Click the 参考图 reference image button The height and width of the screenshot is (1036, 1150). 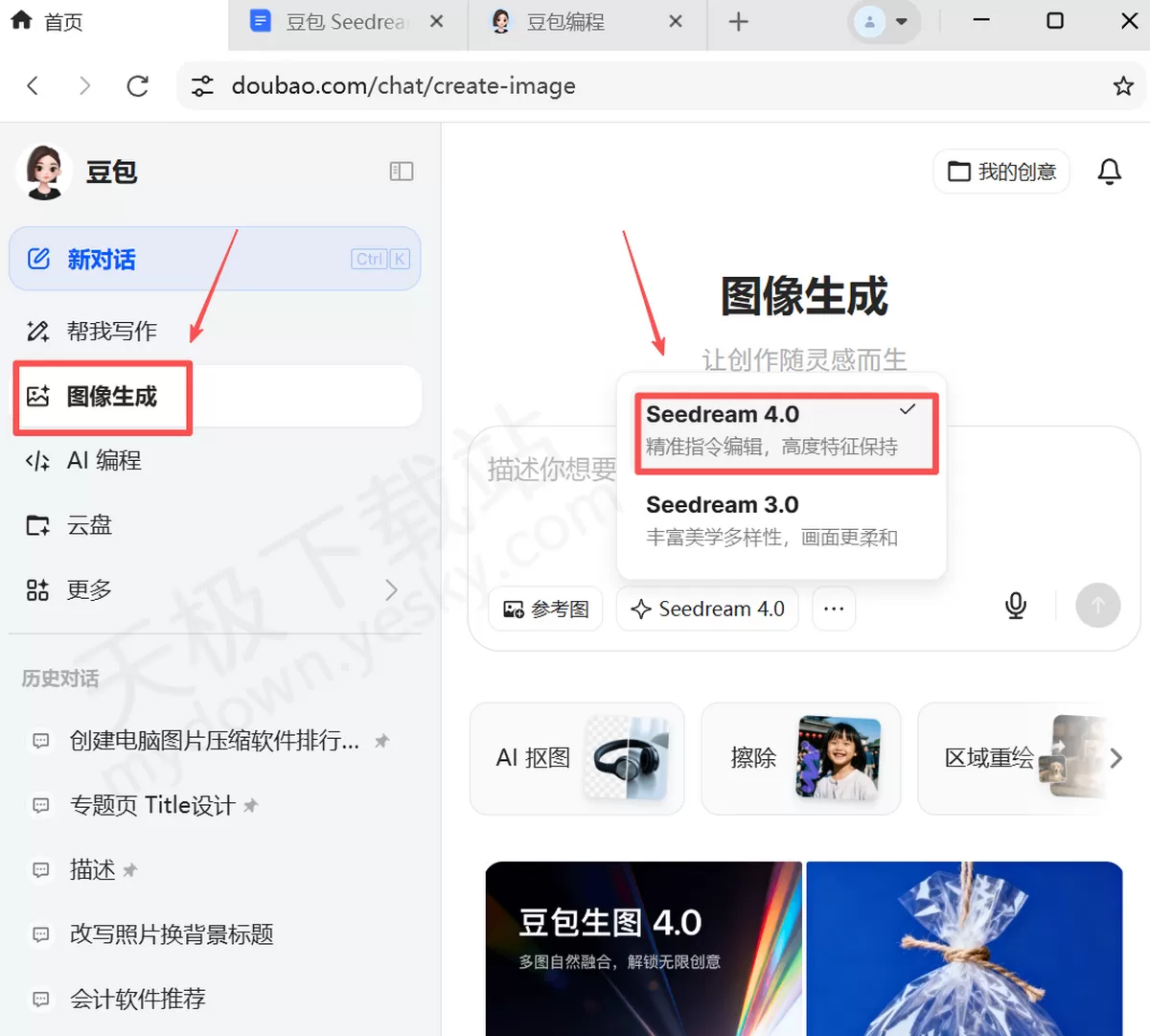545,609
